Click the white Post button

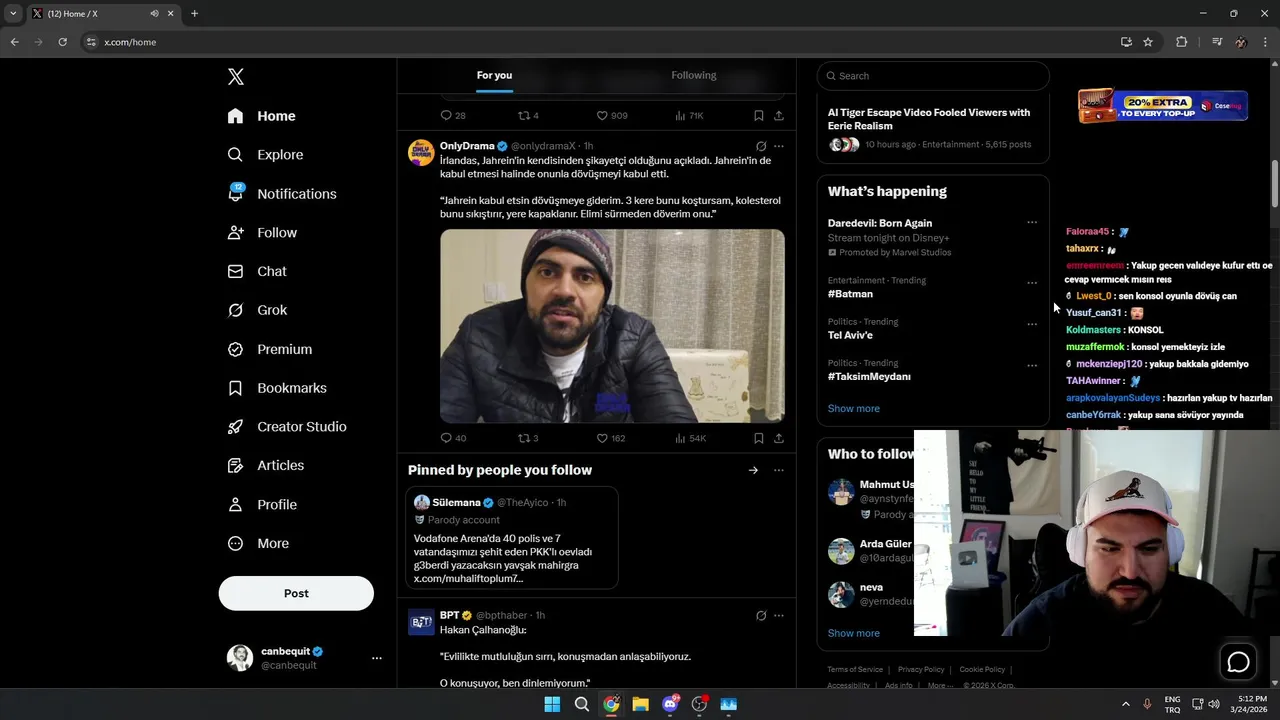pos(296,593)
